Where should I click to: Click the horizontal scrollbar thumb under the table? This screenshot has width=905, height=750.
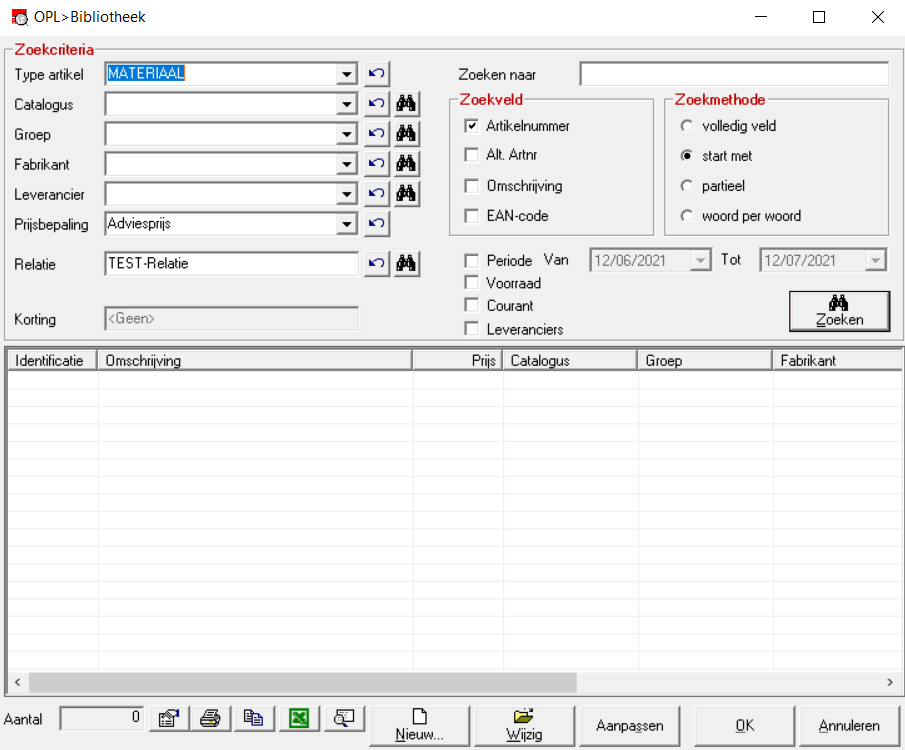click(x=302, y=682)
